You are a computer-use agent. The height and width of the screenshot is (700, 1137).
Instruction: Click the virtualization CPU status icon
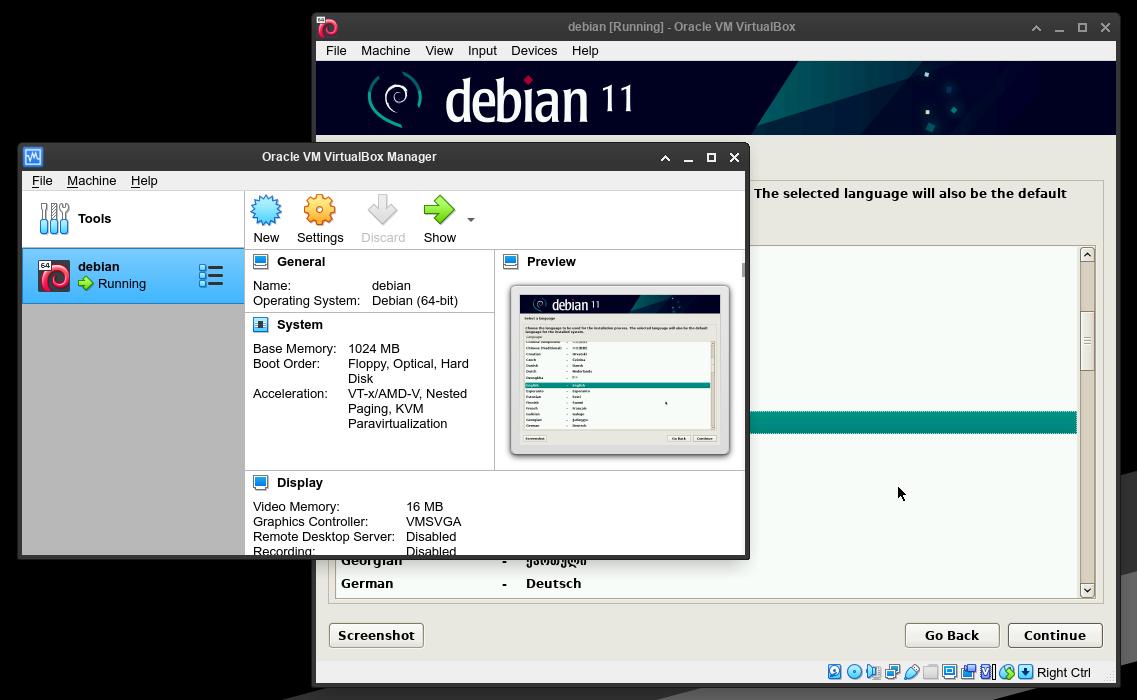(x=987, y=672)
